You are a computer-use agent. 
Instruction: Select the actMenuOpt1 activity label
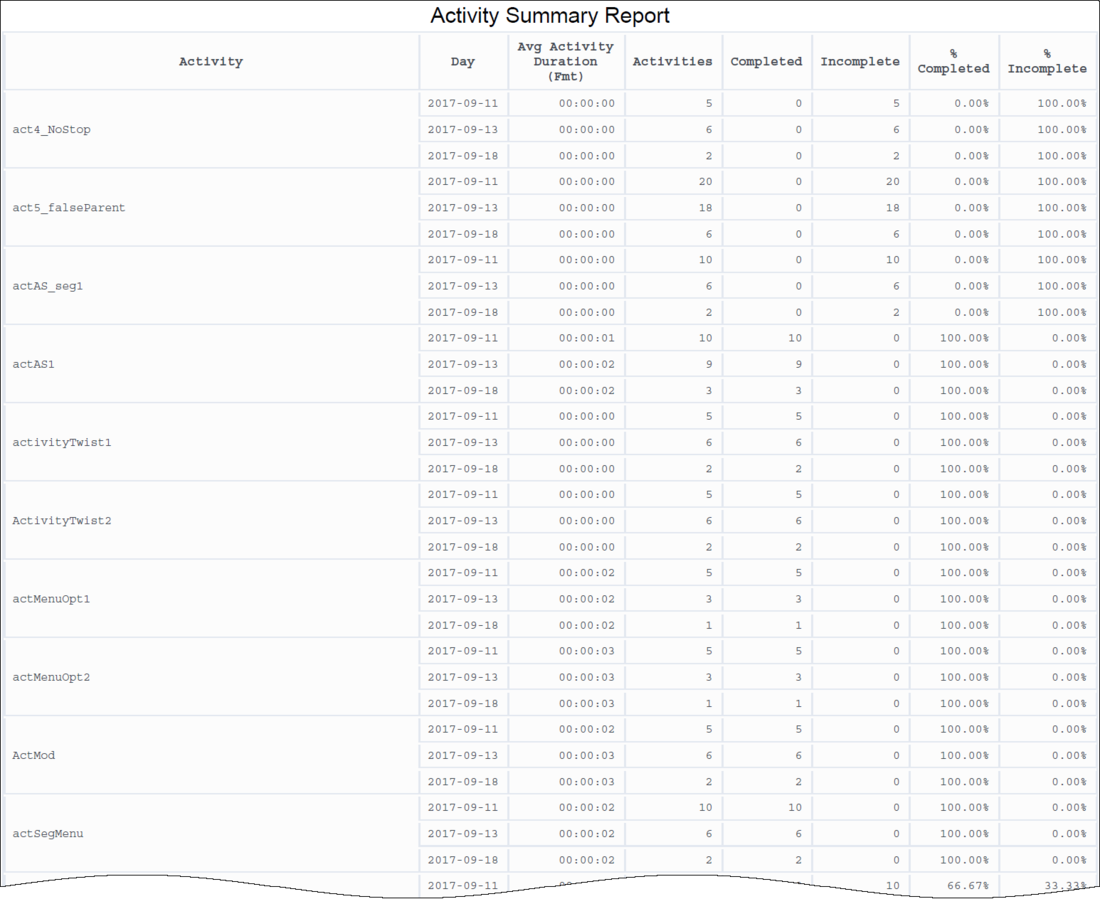(x=52, y=599)
